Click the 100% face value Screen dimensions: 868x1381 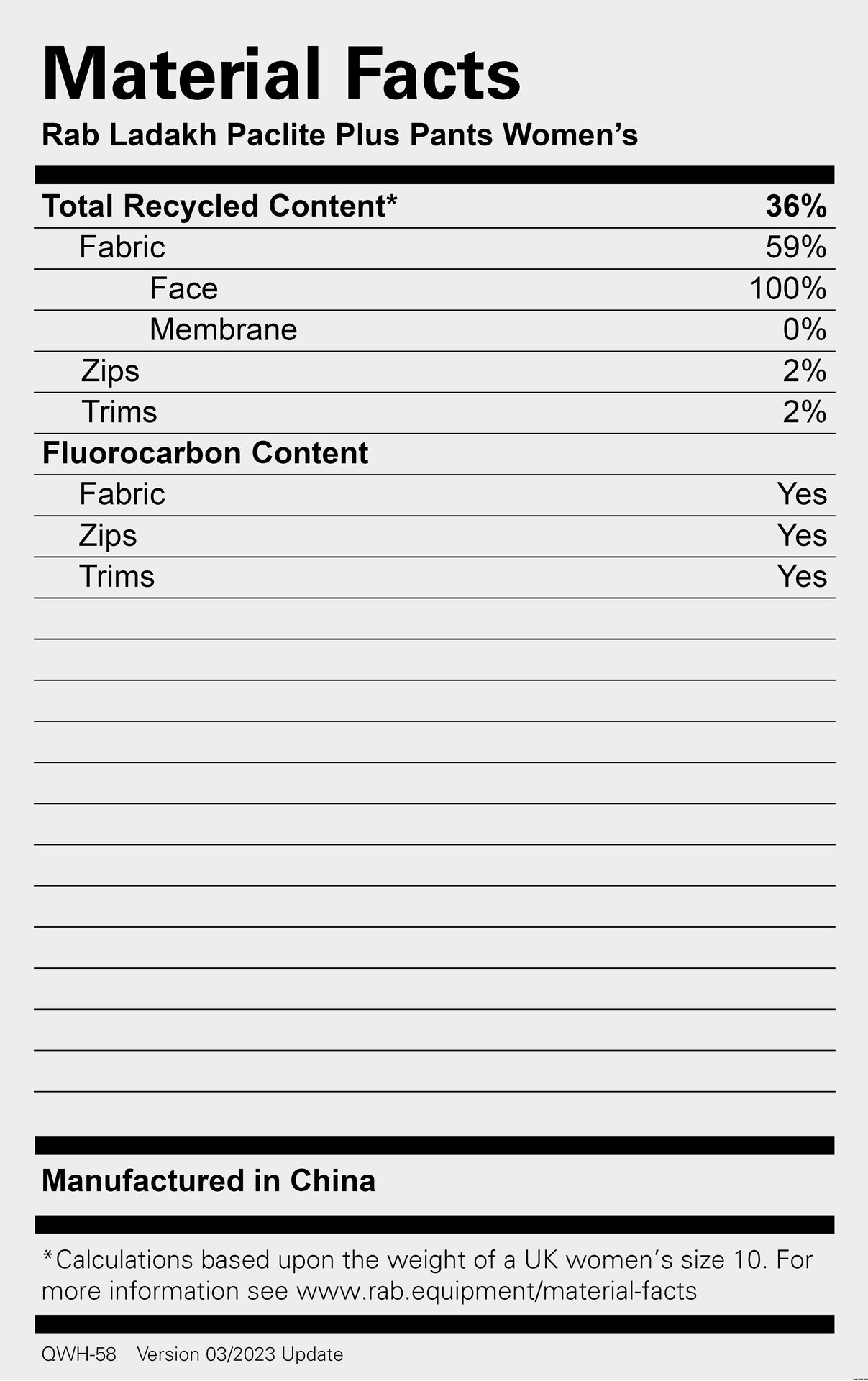[787, 289]
